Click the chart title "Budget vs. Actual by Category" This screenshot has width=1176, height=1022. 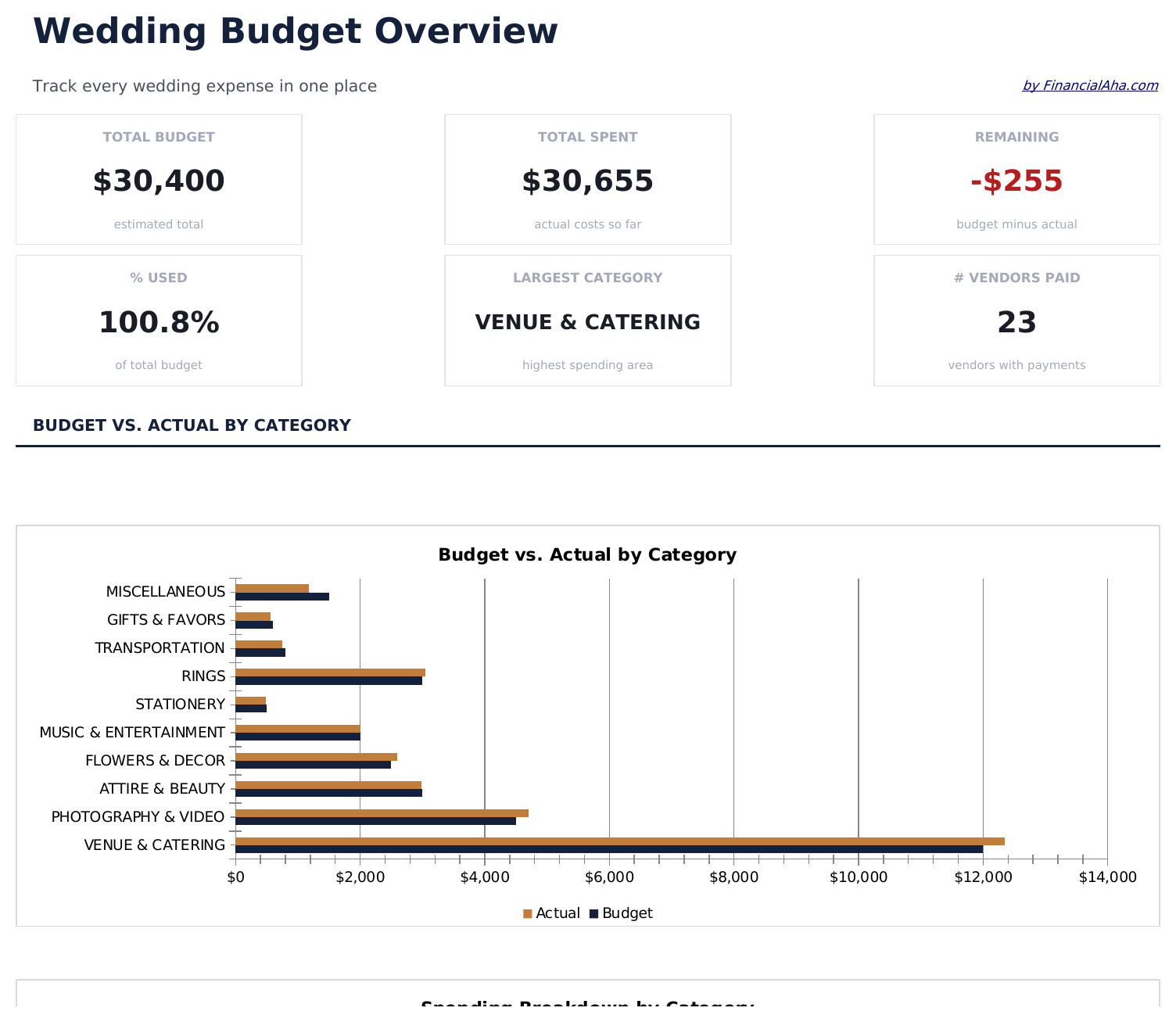click(587, 554)
